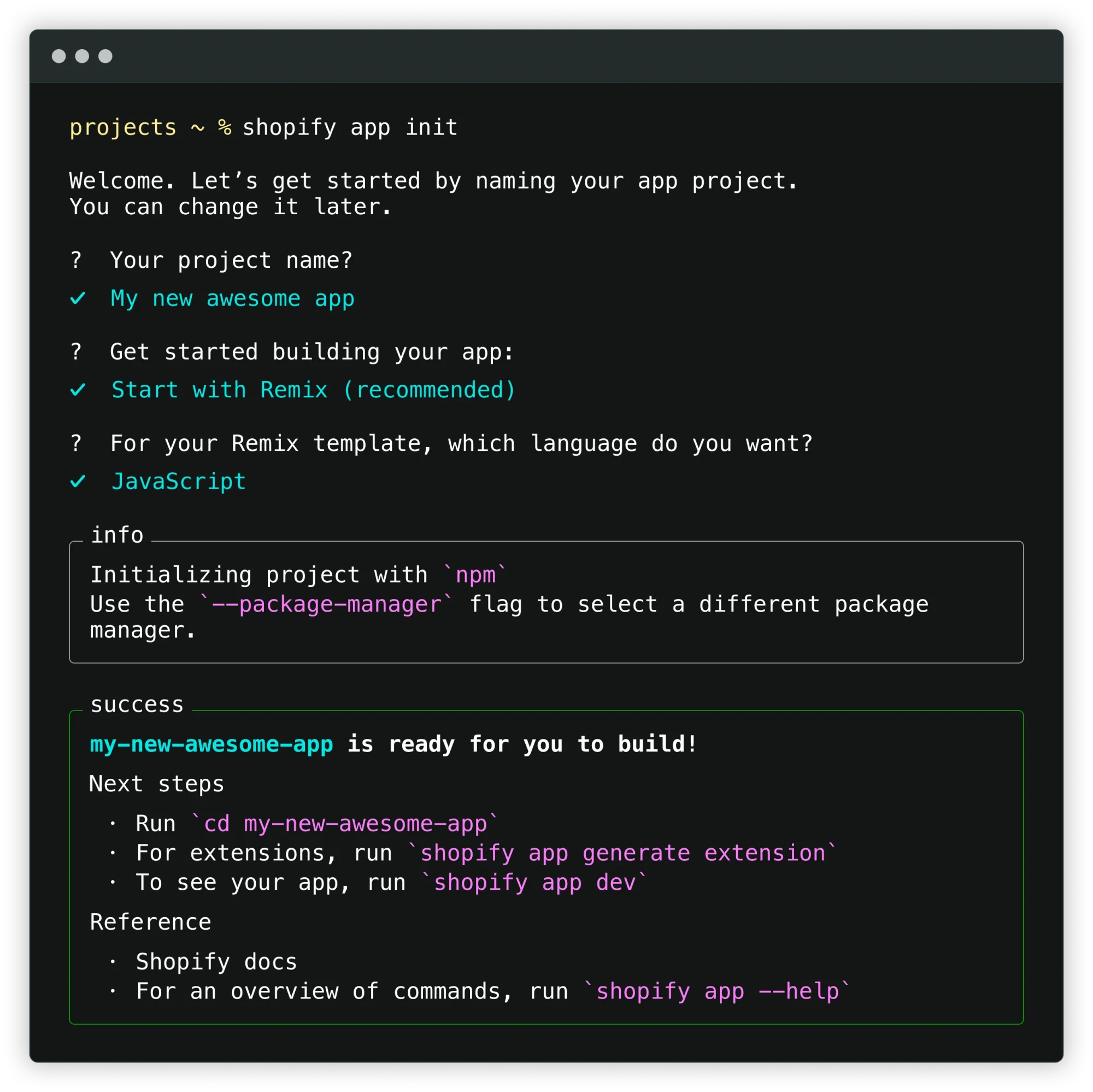This screenshot has width=1093, height=1092.
Task: Click the middle gray window dot
Action: point(82,56)
